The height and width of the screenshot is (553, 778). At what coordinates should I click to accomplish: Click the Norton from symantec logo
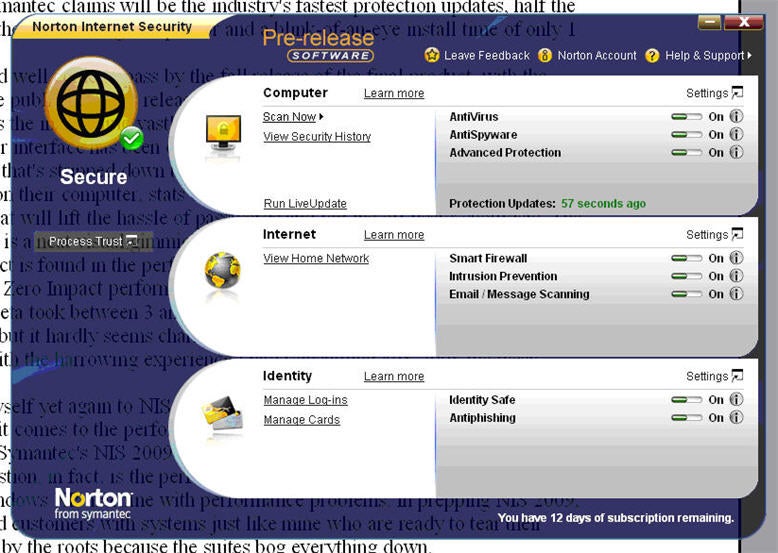coord(93,502)
